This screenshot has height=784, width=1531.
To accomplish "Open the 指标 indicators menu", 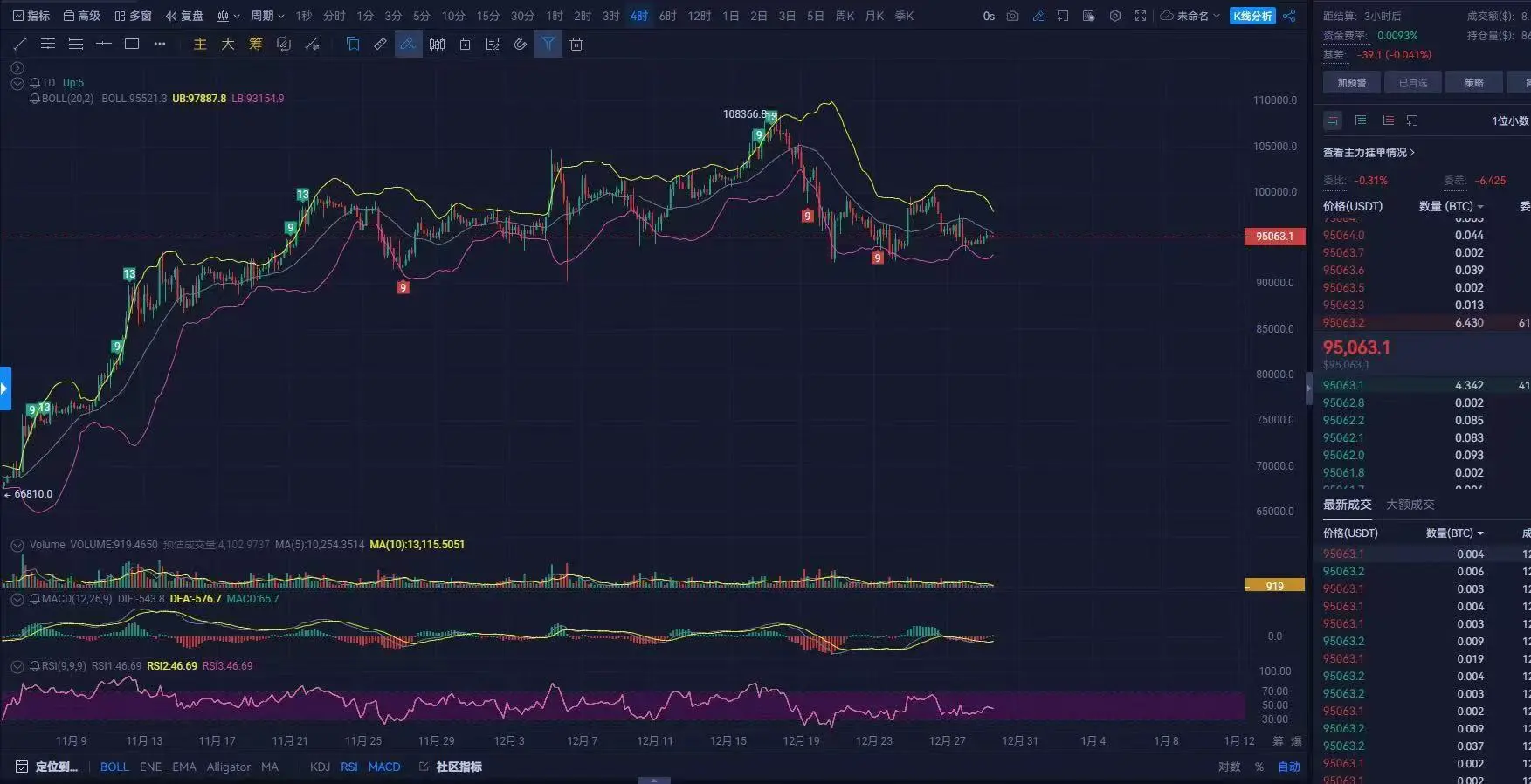I will 31,16.
